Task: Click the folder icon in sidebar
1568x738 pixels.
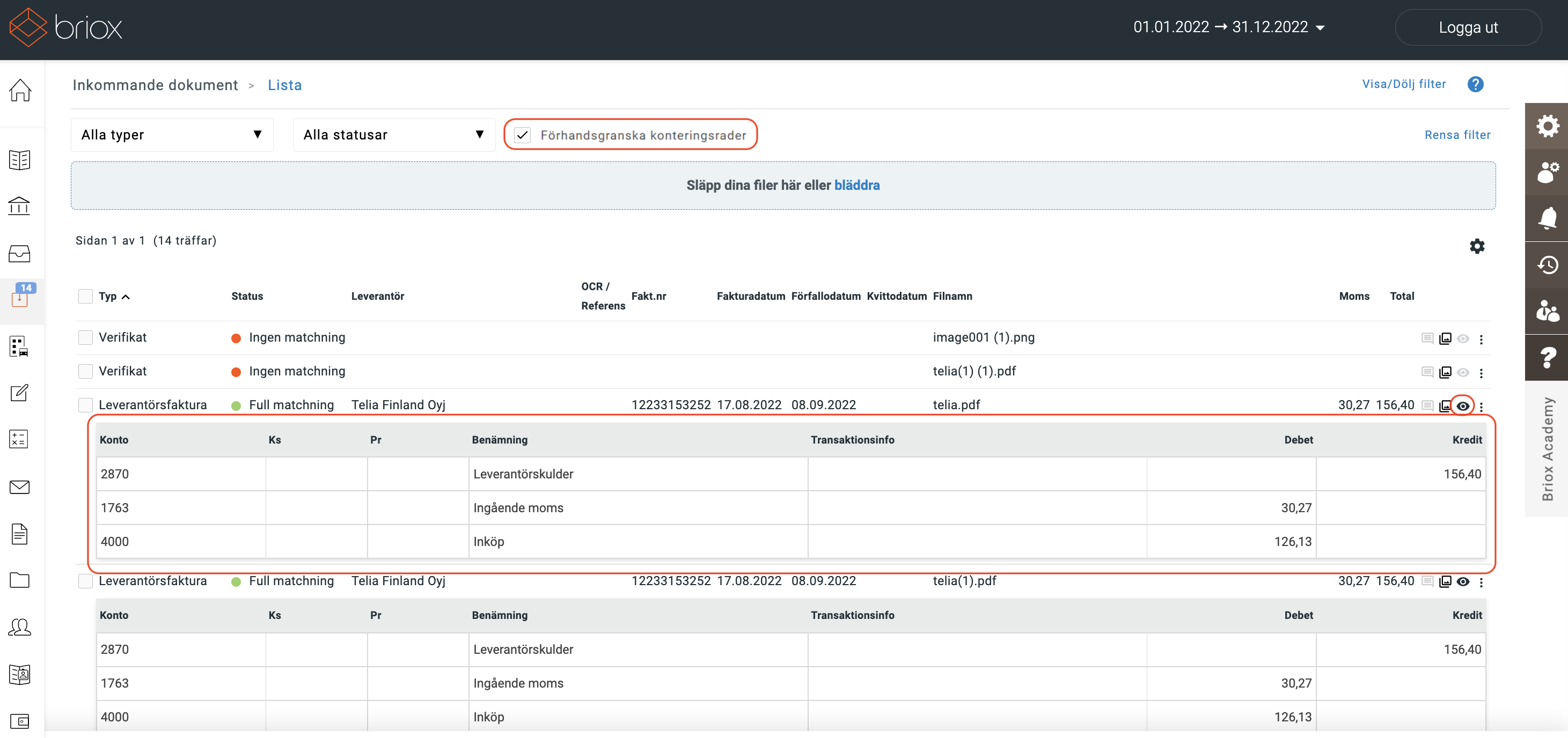Action: pos(19,580)
